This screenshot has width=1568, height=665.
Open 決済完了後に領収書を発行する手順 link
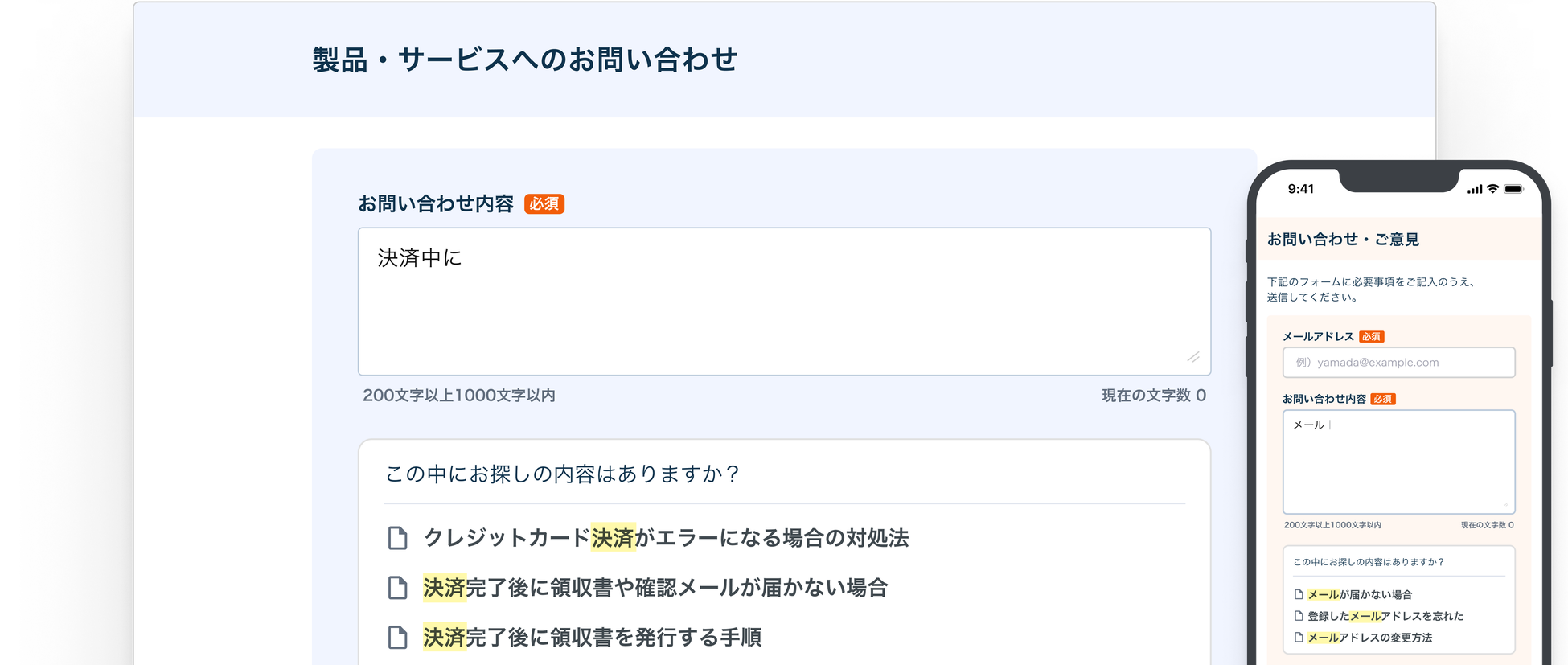tap(592, 638)
